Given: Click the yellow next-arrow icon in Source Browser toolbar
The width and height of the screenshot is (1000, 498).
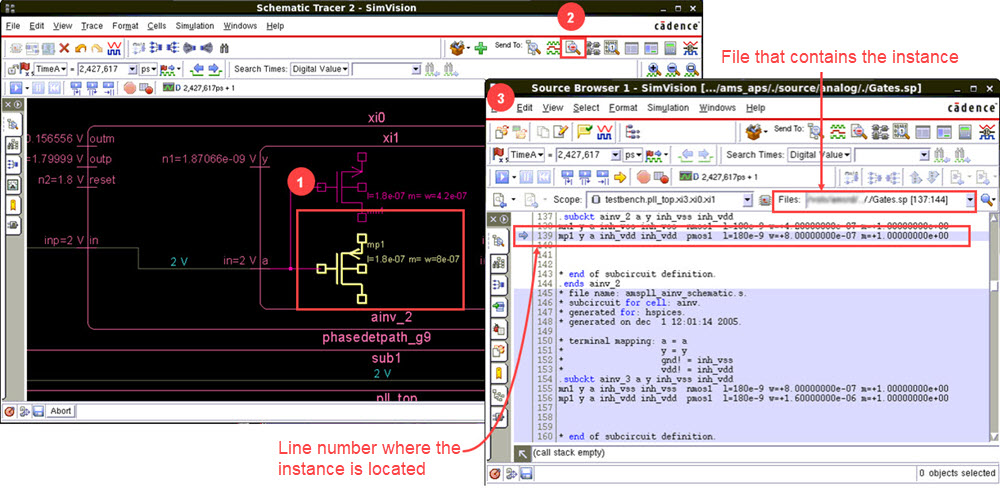Looking at the screenshot, I should [620, 177].
